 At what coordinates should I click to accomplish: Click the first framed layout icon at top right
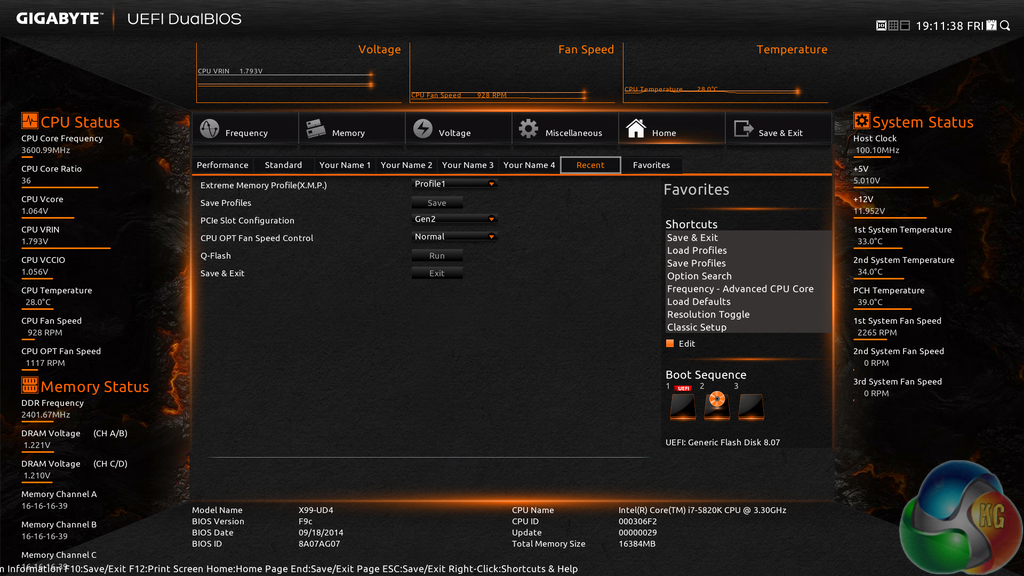pos(881,25)
